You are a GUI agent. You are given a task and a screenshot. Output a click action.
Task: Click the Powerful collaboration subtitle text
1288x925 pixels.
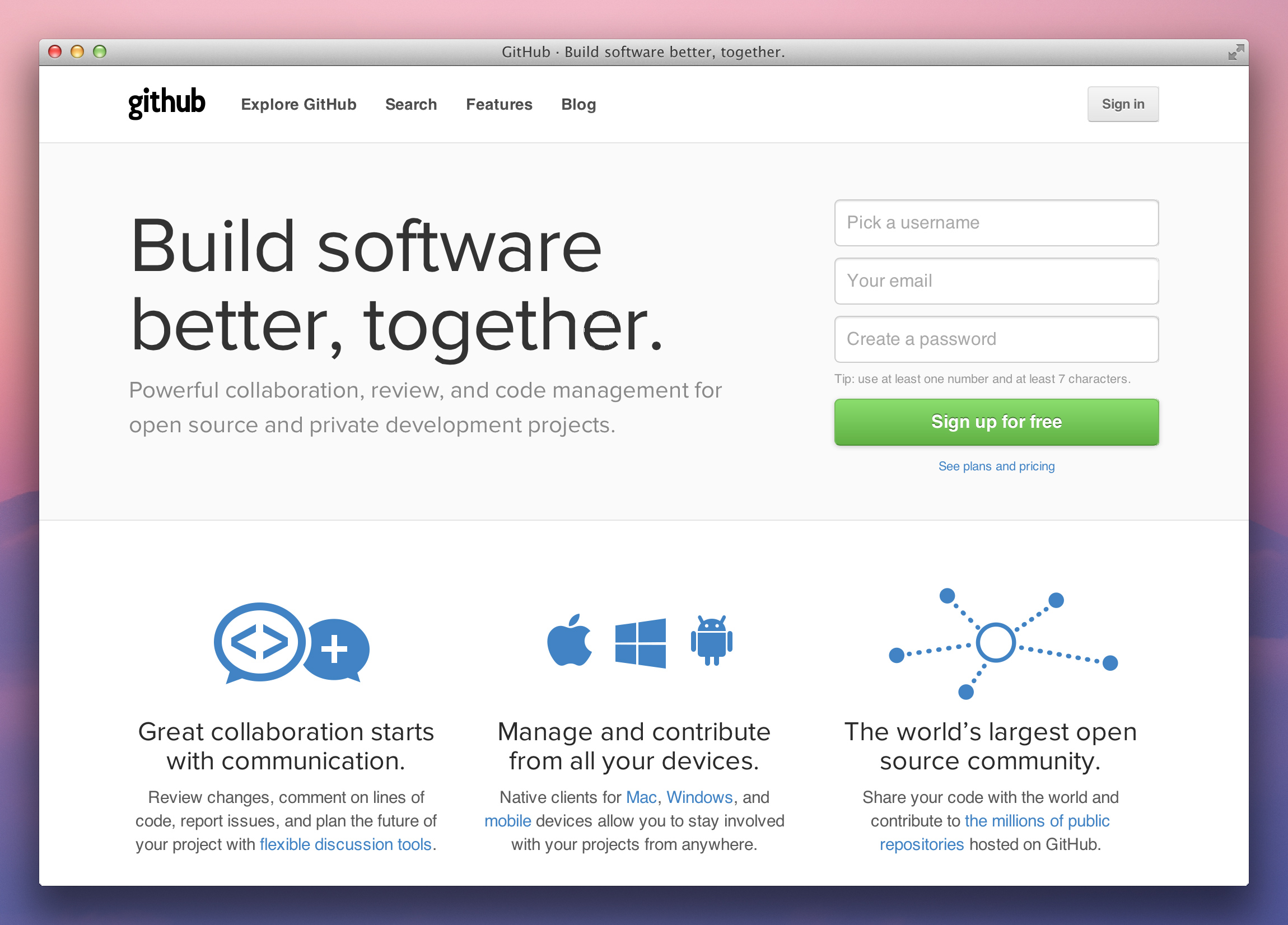click(426, 408)
